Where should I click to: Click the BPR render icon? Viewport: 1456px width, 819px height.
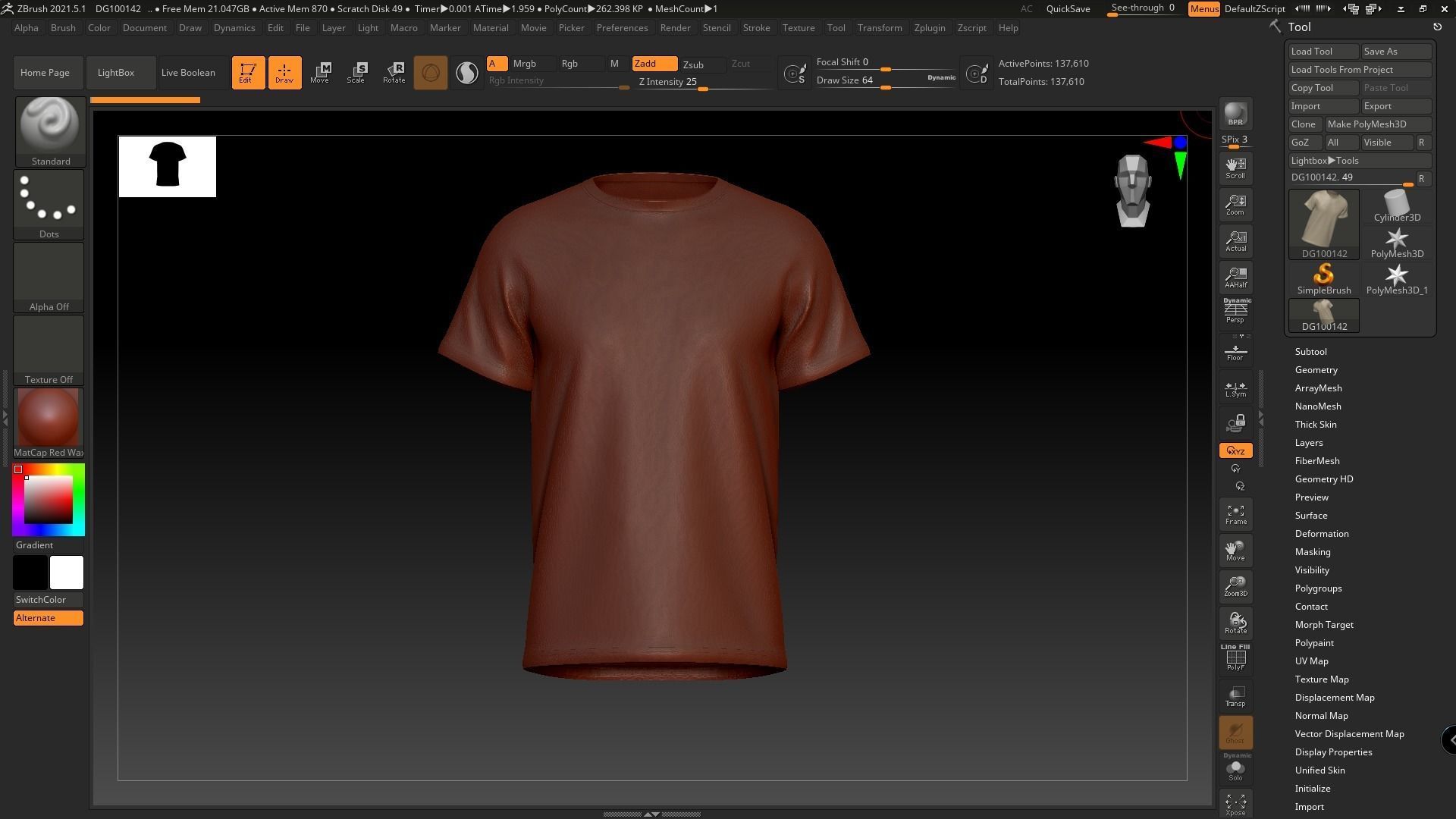coord(1235,115)
